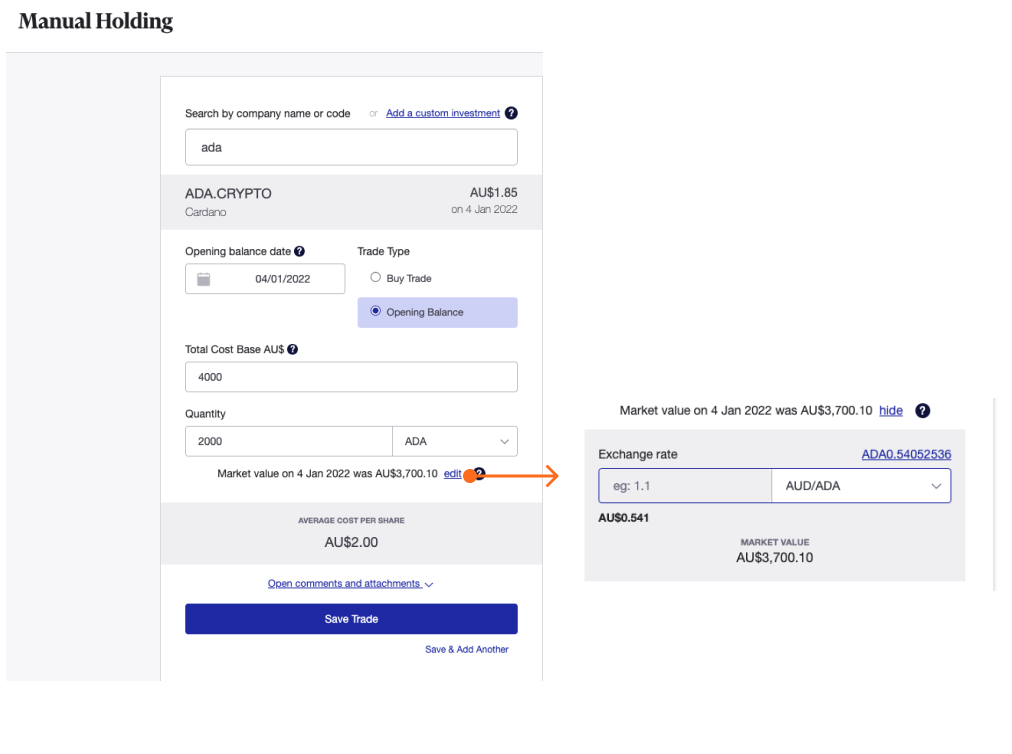Click the Exchange rate input box
Screen dimensions: 1012x754
click(685, 486)
